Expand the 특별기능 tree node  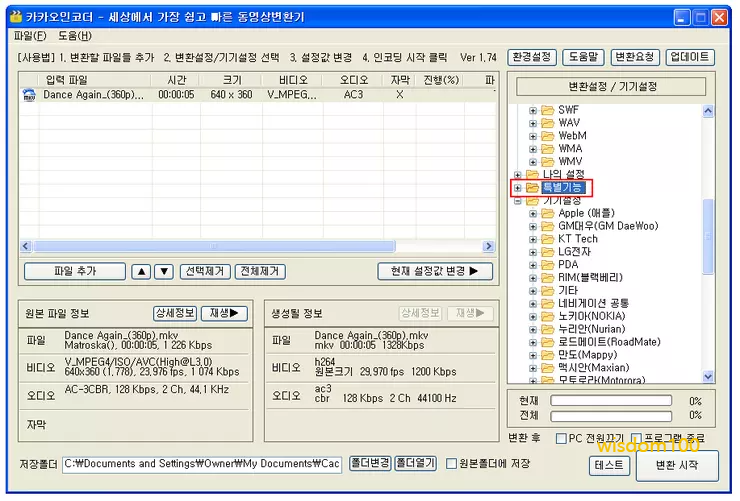pos(518,188)
